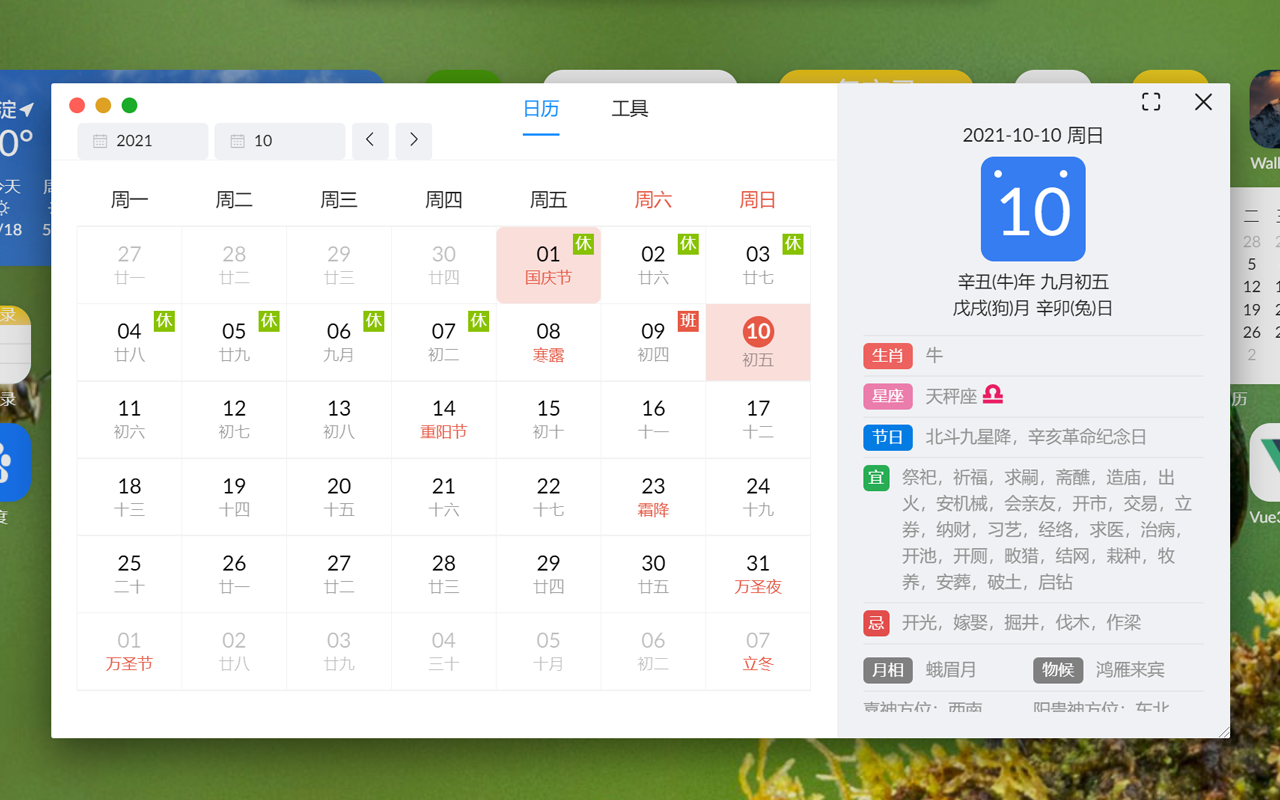Click the 月相 蛾眉月 tag
The image size is (1280, 800).
point(887,669)
